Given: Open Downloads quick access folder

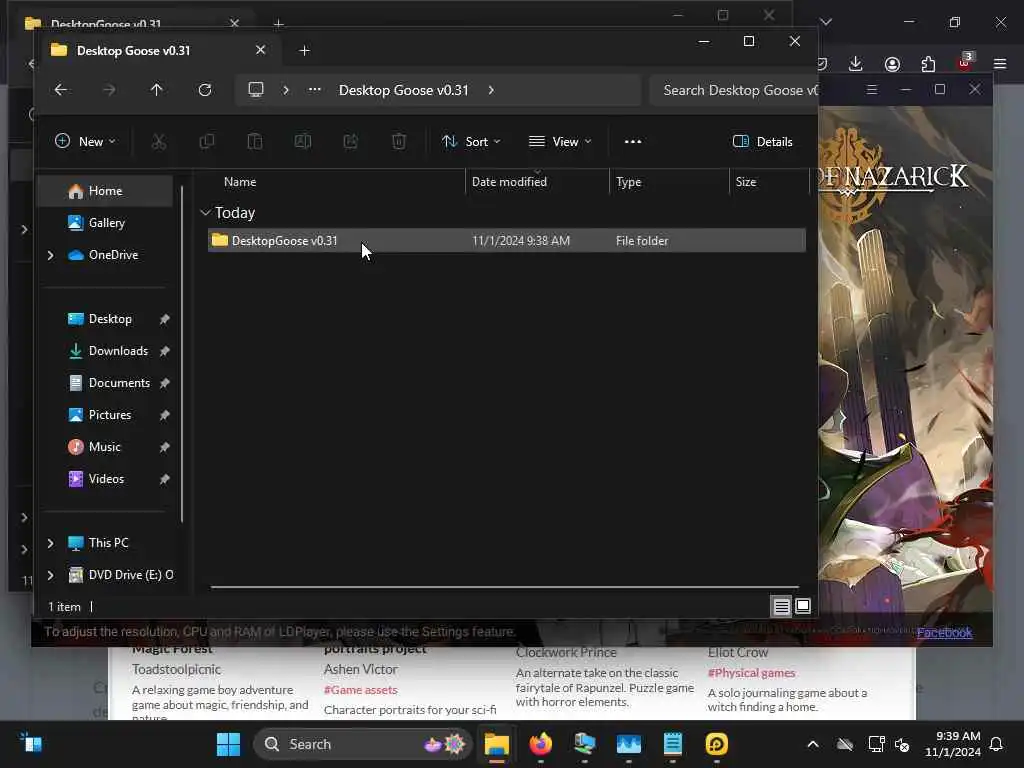Looking at the screenshot, I should (x=118, y=351).
